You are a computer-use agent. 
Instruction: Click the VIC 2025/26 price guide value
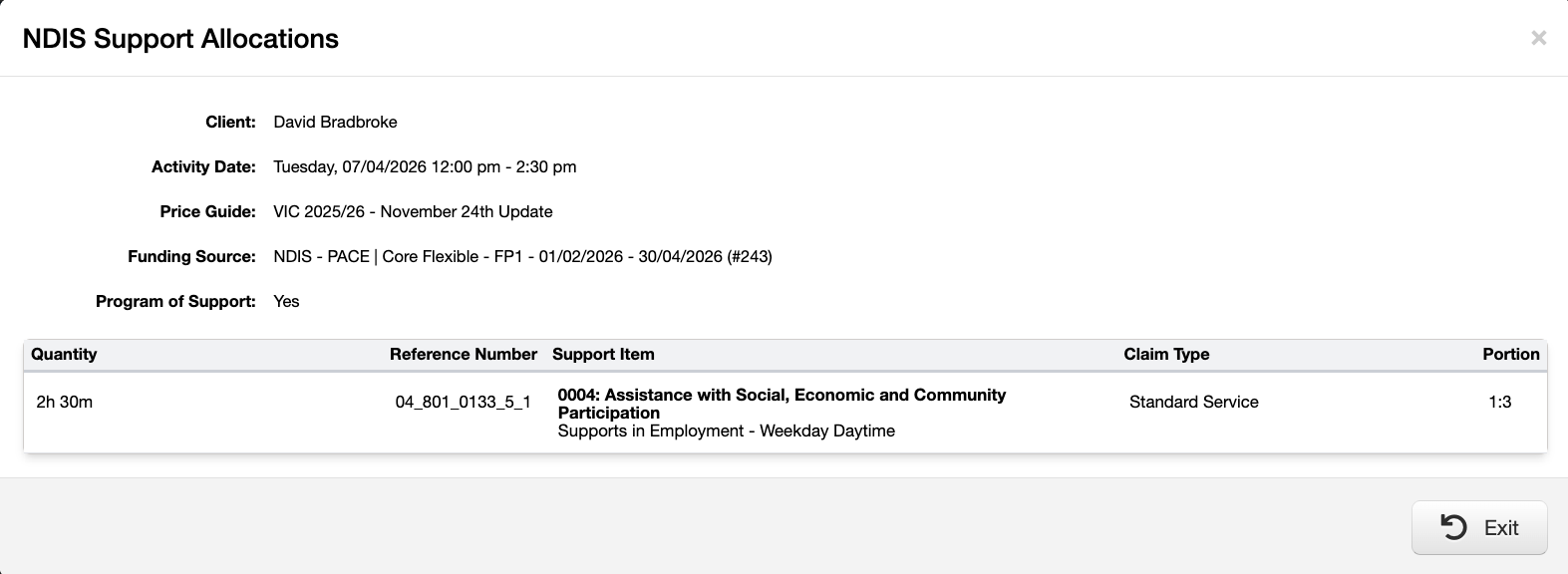pos(413,211)
